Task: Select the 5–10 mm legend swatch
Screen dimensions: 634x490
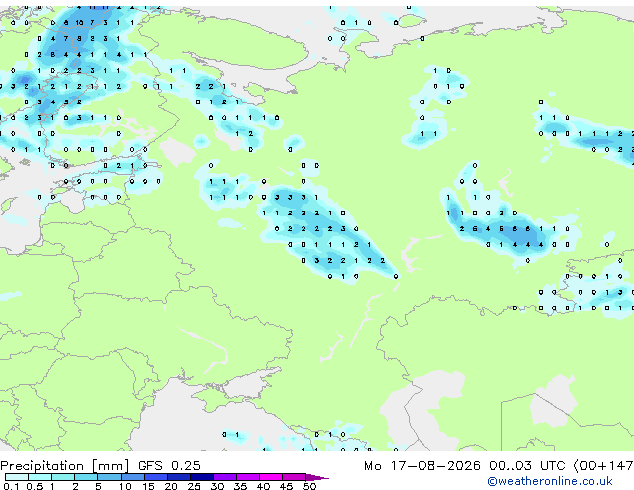Action: [109, 477]
